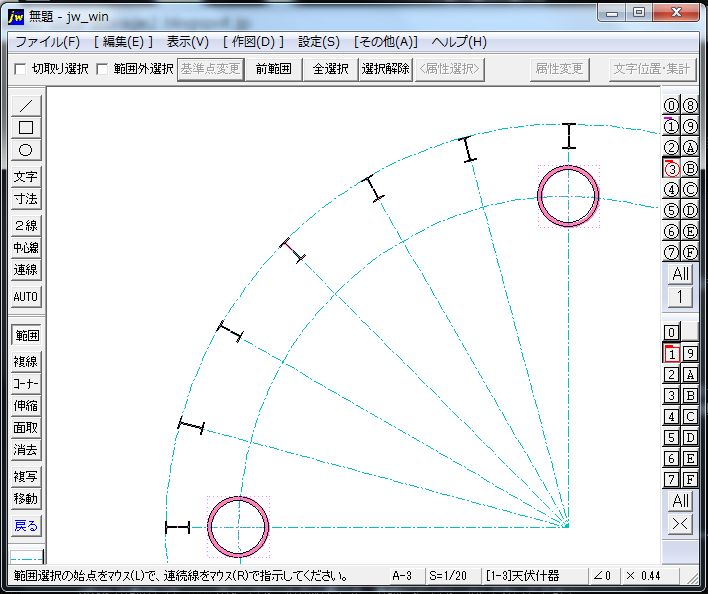This screenshot has height=594, width=708.
Task: Toggle circled layer 3 in layer panel
Action: tap(671, 169)
